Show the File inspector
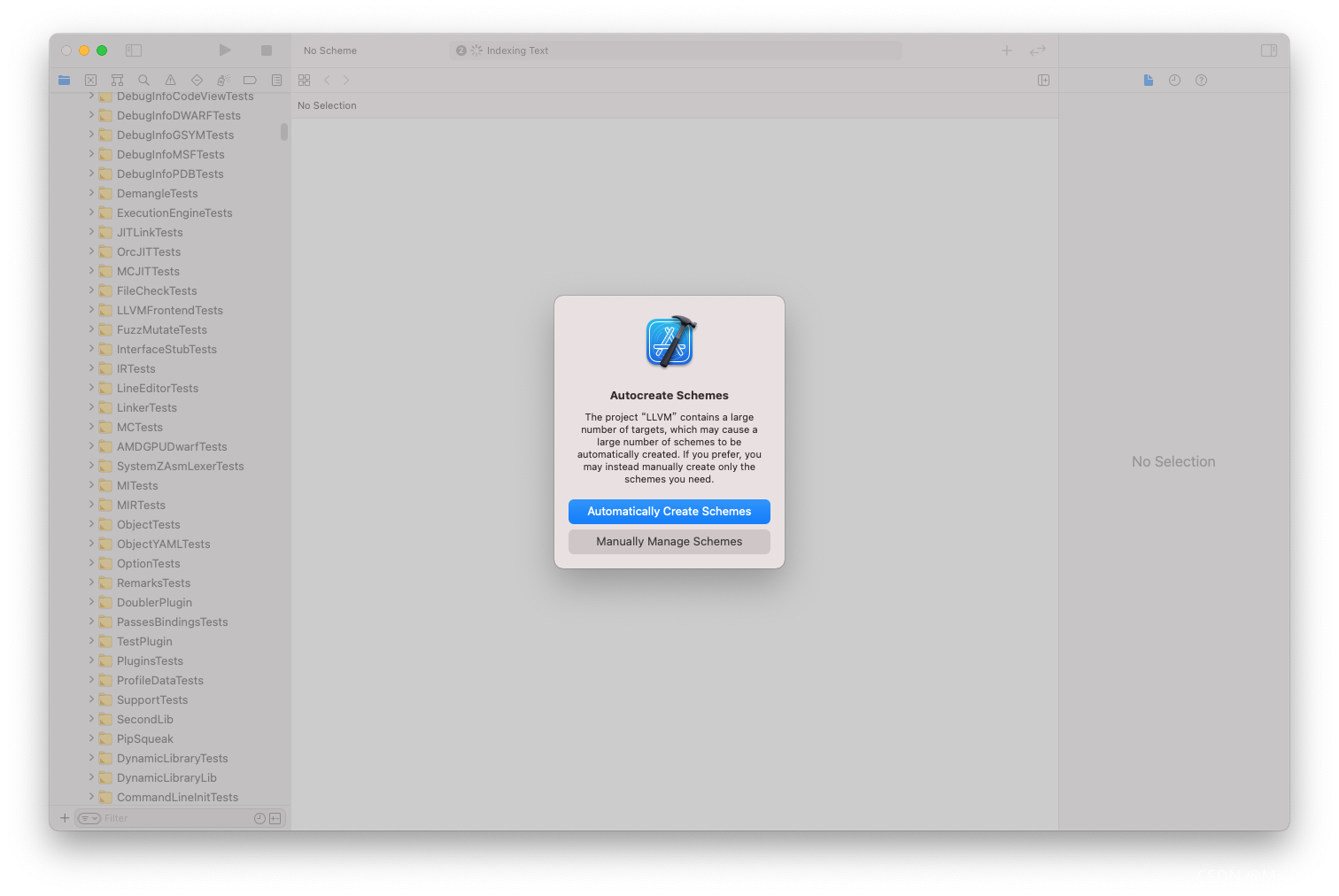 [1149, 80]
